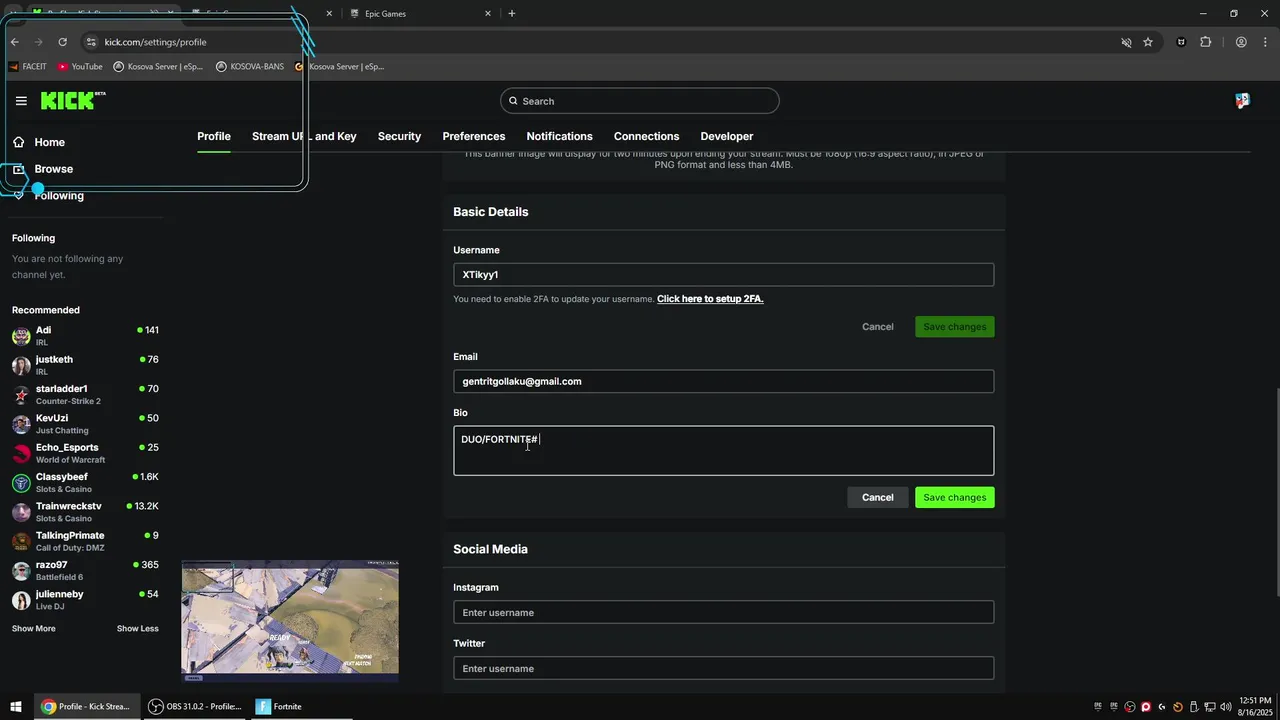The height and width of the screenshot is (720, 1280).
Task: Click Adi's channel avatar
Action: pyautogui.click(x=21, y=336)
